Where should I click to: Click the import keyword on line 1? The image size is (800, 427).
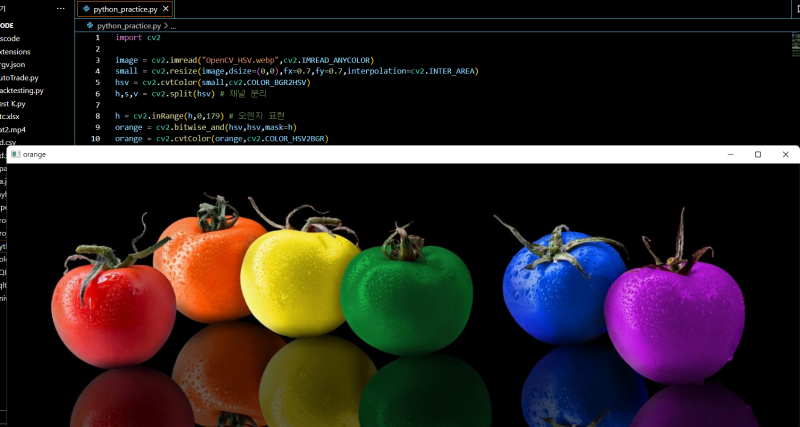coord(129,38)
